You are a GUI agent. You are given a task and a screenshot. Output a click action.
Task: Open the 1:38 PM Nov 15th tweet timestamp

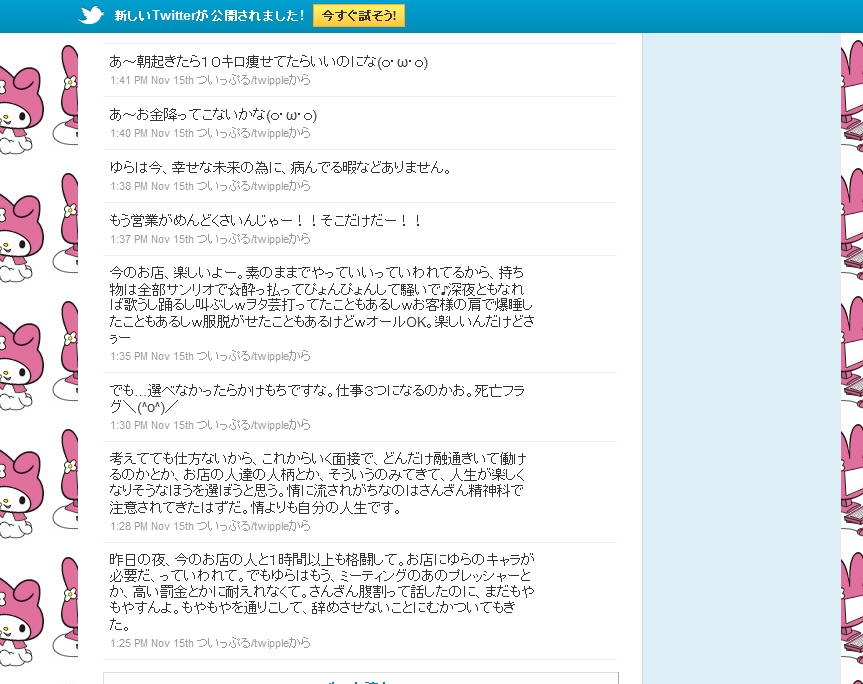(152, 187)
